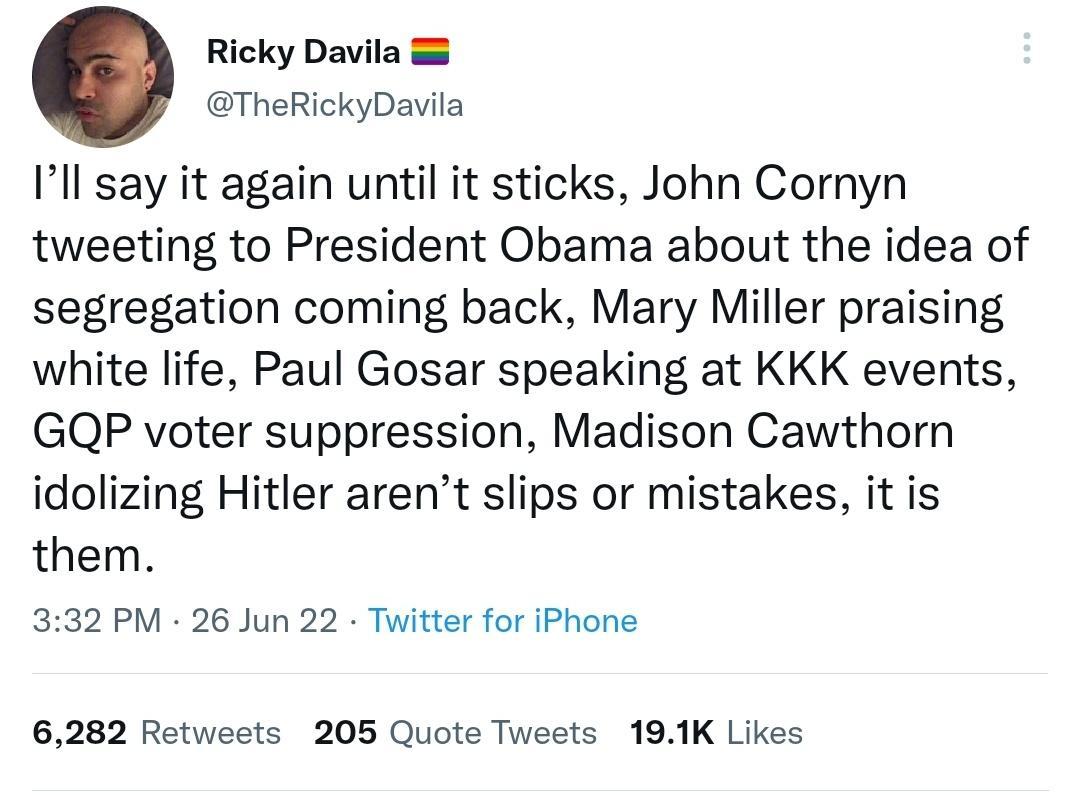Open the @TheRickyDavila handle
Viewport: 1080px width, 795px height.
(x=335, y=104)
